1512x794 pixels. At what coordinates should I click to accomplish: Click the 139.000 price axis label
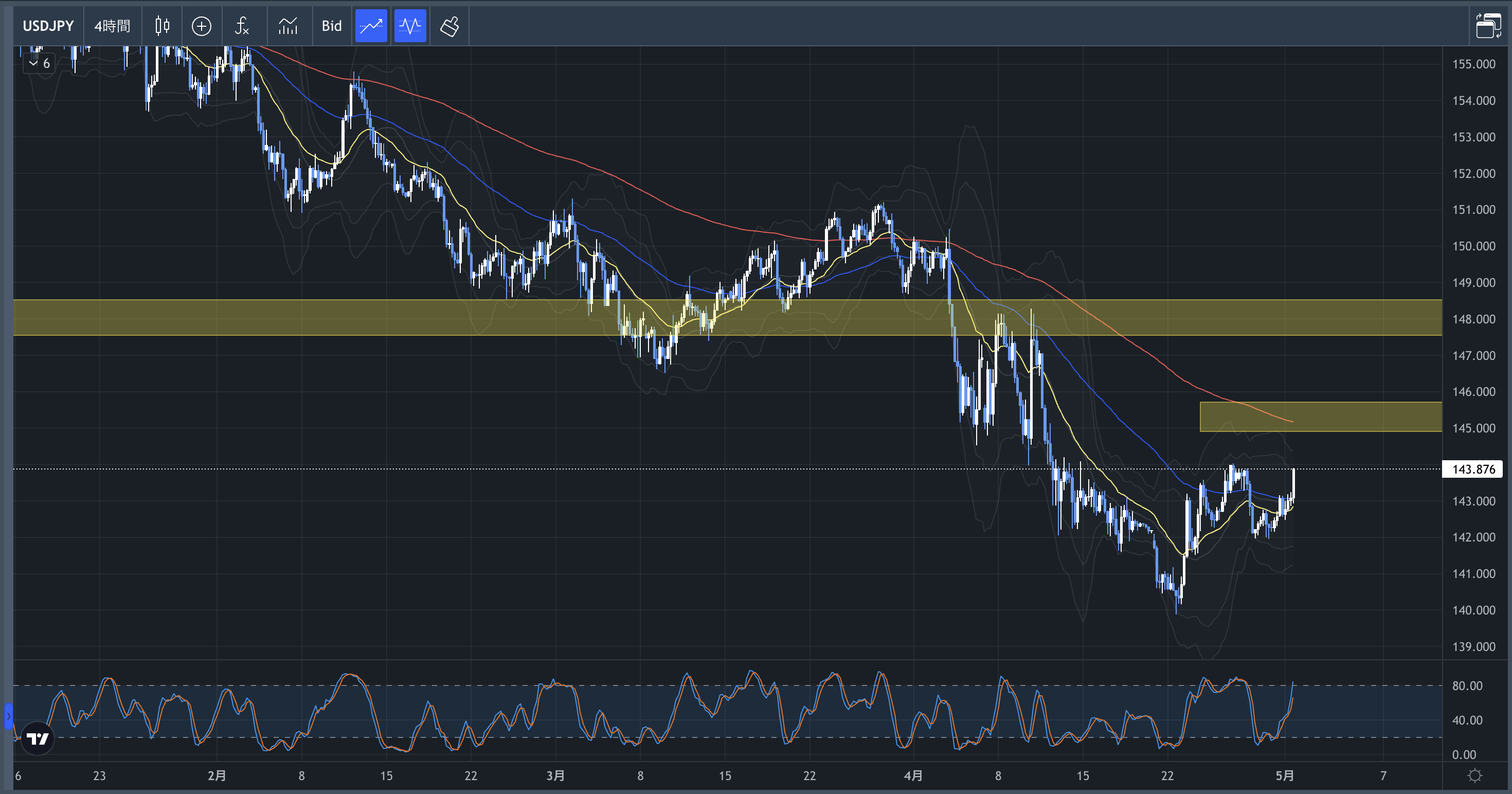point(1473,646)
